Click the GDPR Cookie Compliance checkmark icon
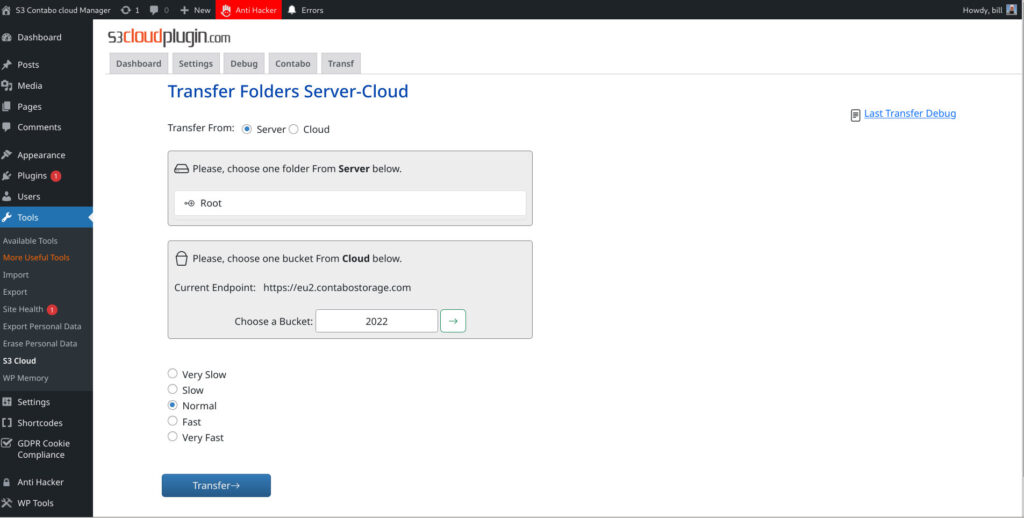This screenshot has height=518, width=1024. (7, 443)
